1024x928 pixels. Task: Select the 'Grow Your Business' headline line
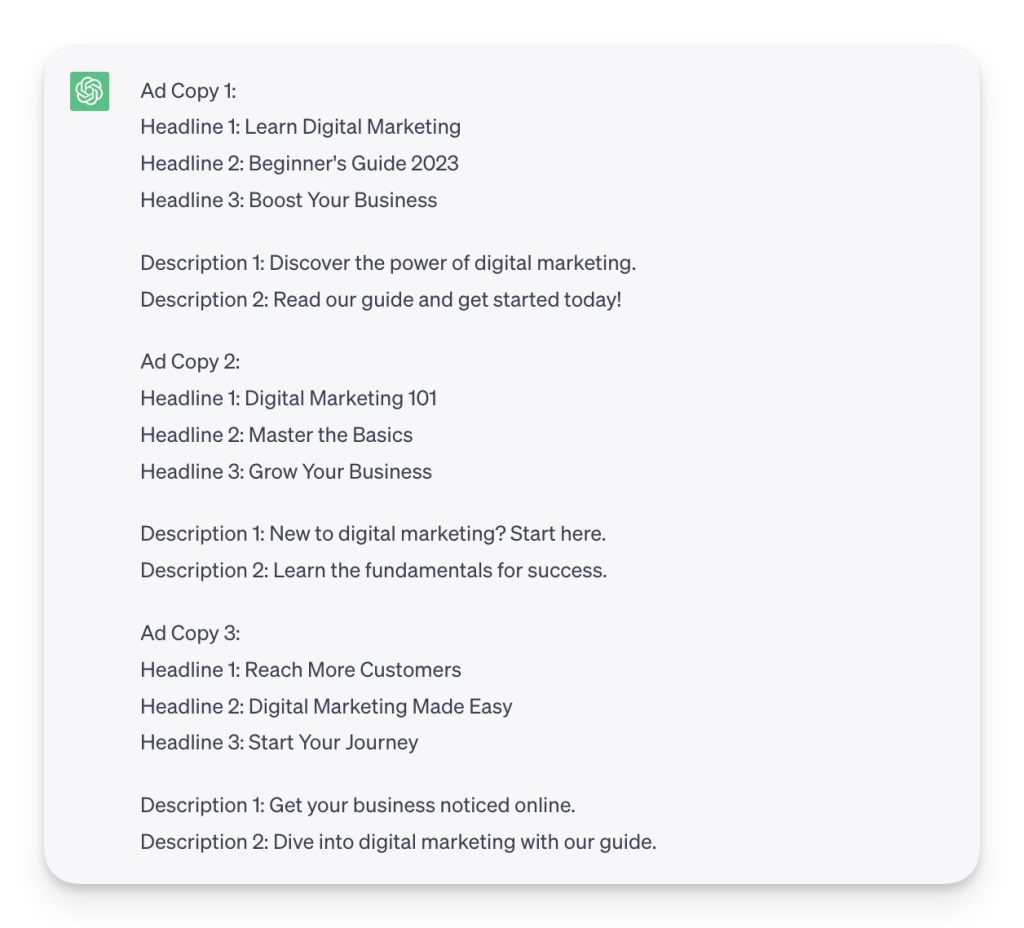[x=286, y=471]
